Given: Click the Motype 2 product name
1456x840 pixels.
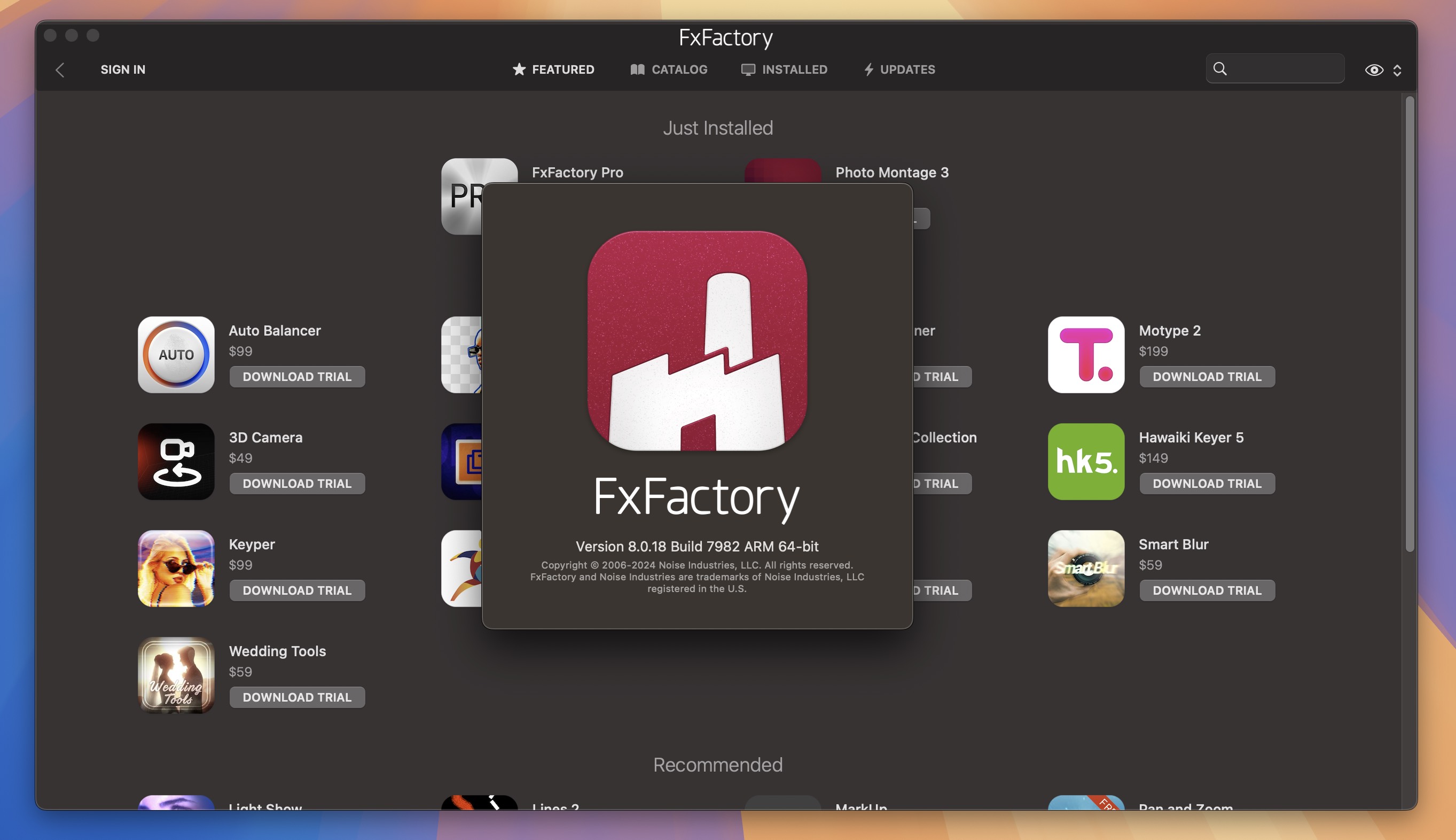Looking at the screenshot, I should pos(1169,331).
